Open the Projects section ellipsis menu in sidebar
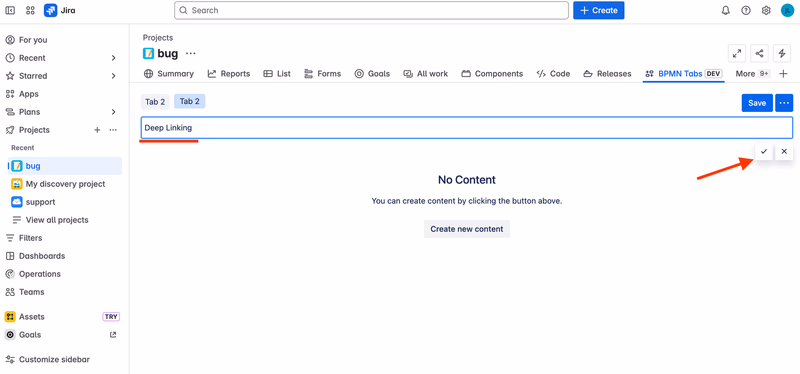Screen dimensions: 800x374 pos(113,130)
